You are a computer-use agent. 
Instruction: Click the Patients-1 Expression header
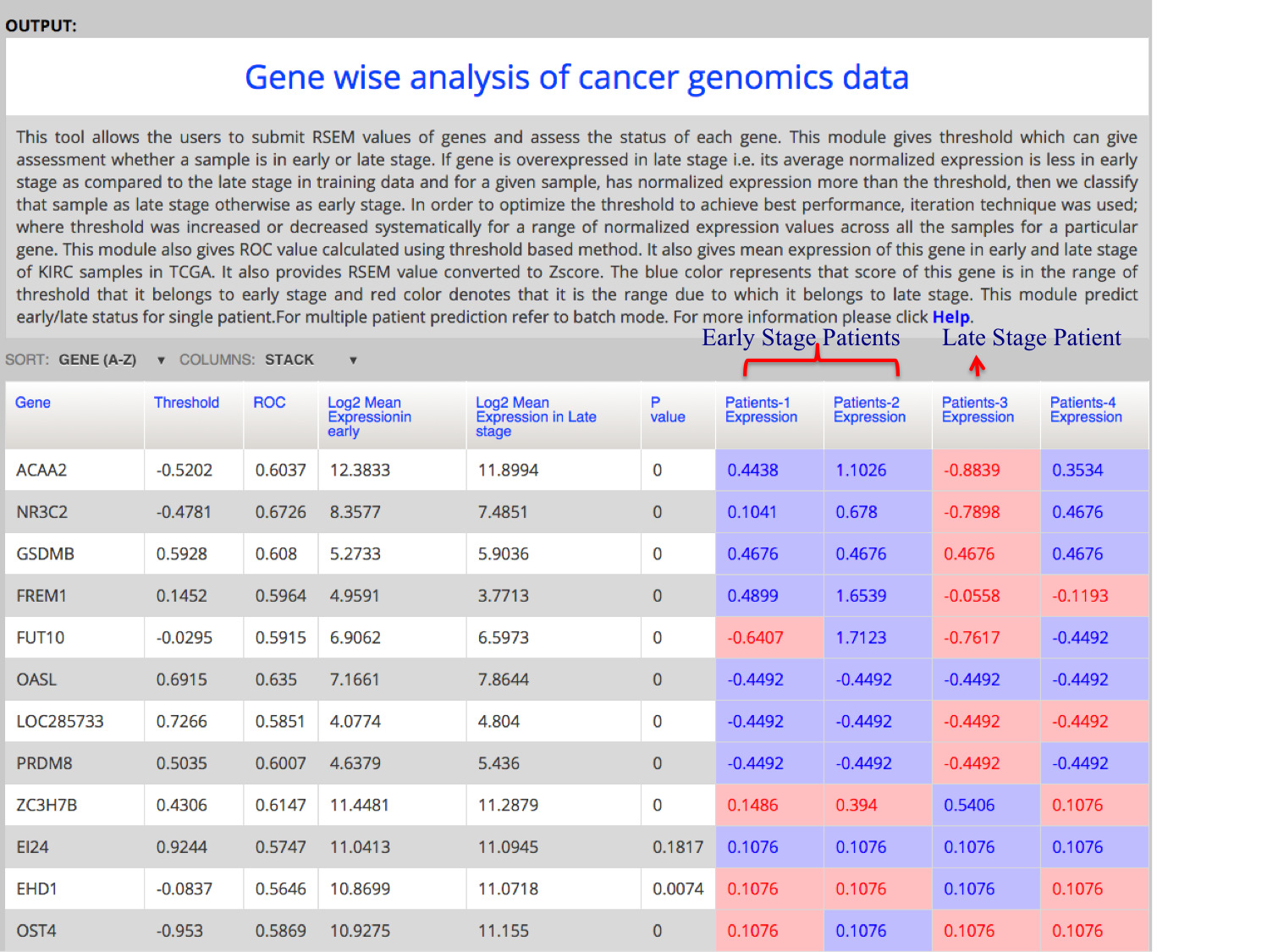point(761,410)
